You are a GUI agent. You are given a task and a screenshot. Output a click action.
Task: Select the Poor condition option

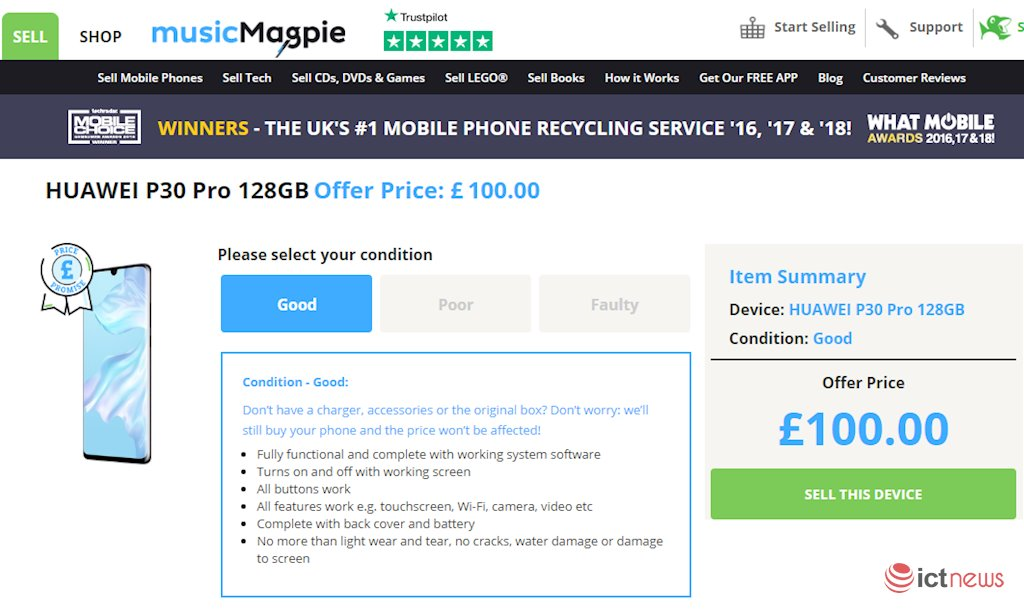(455, 304)
